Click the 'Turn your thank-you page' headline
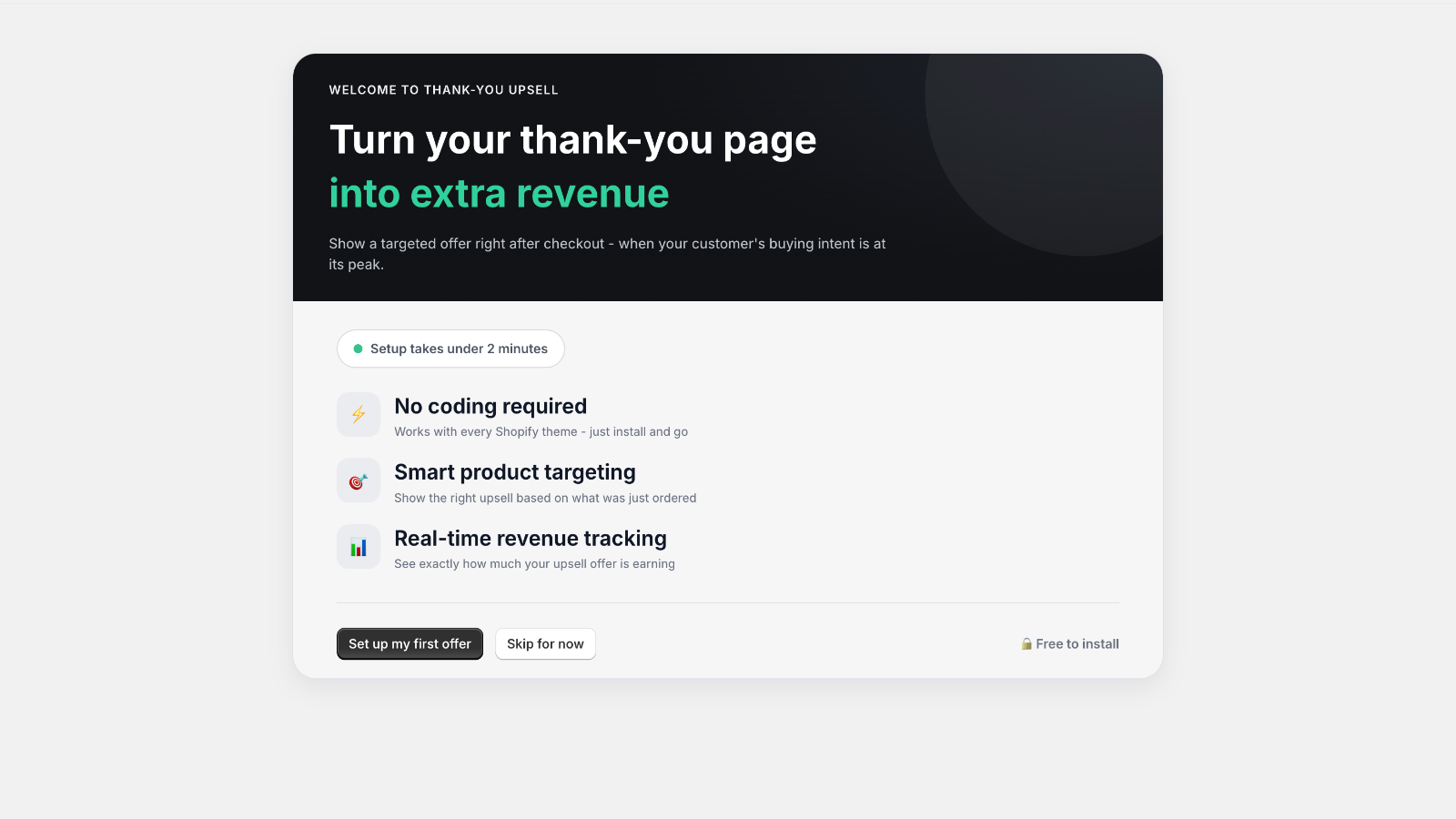Screen dimensions: 1456x819 tap(572, 140)
